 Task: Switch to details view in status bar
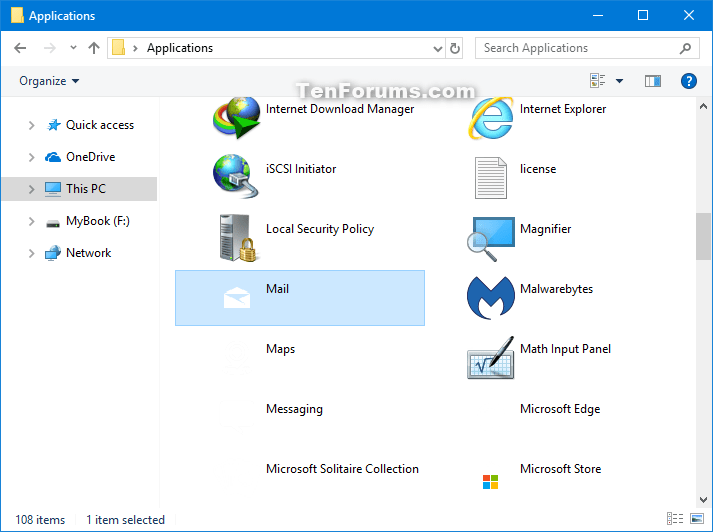point(675,518)
